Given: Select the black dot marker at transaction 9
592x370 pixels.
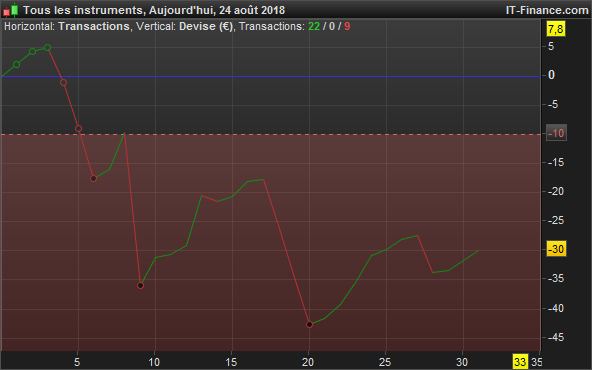Looking at the screenshot, I should (x=140, y=285).
